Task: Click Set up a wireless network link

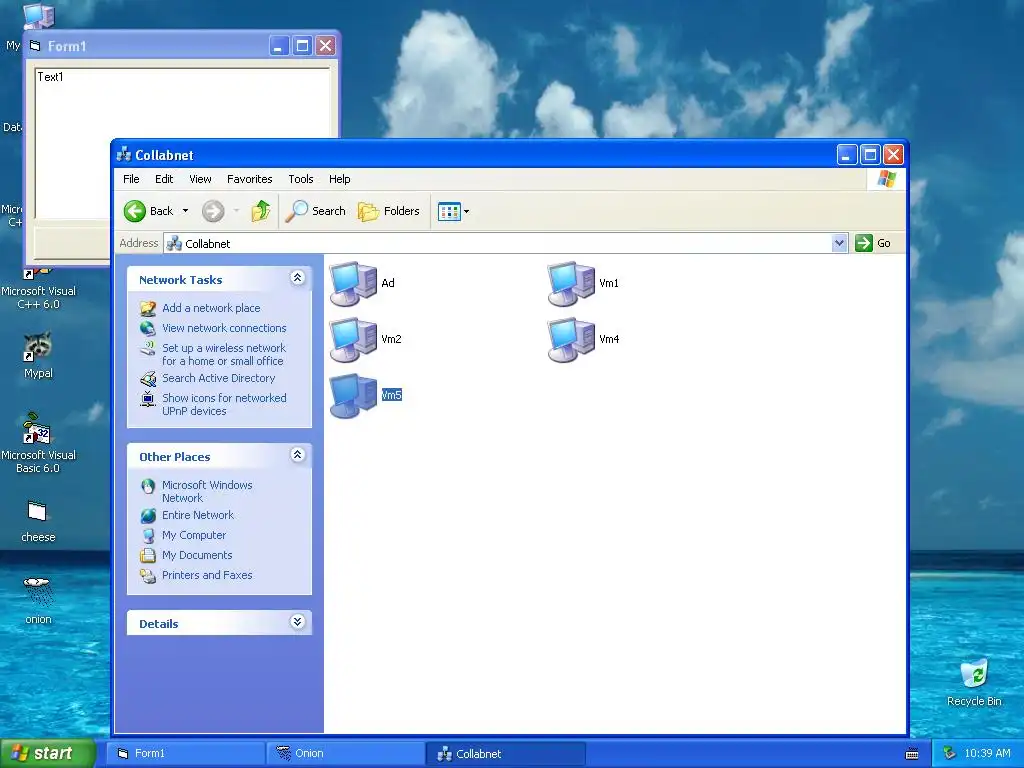Action: tap(224, 355)
